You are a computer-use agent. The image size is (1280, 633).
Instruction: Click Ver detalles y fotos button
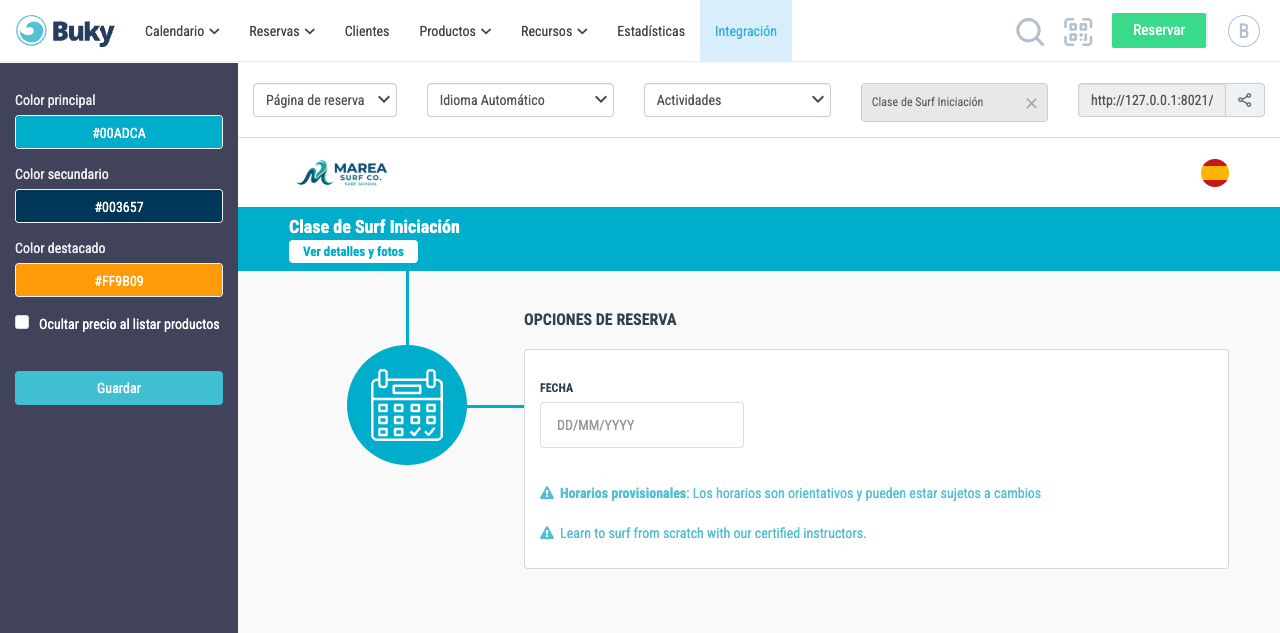(x=353, y=252)
